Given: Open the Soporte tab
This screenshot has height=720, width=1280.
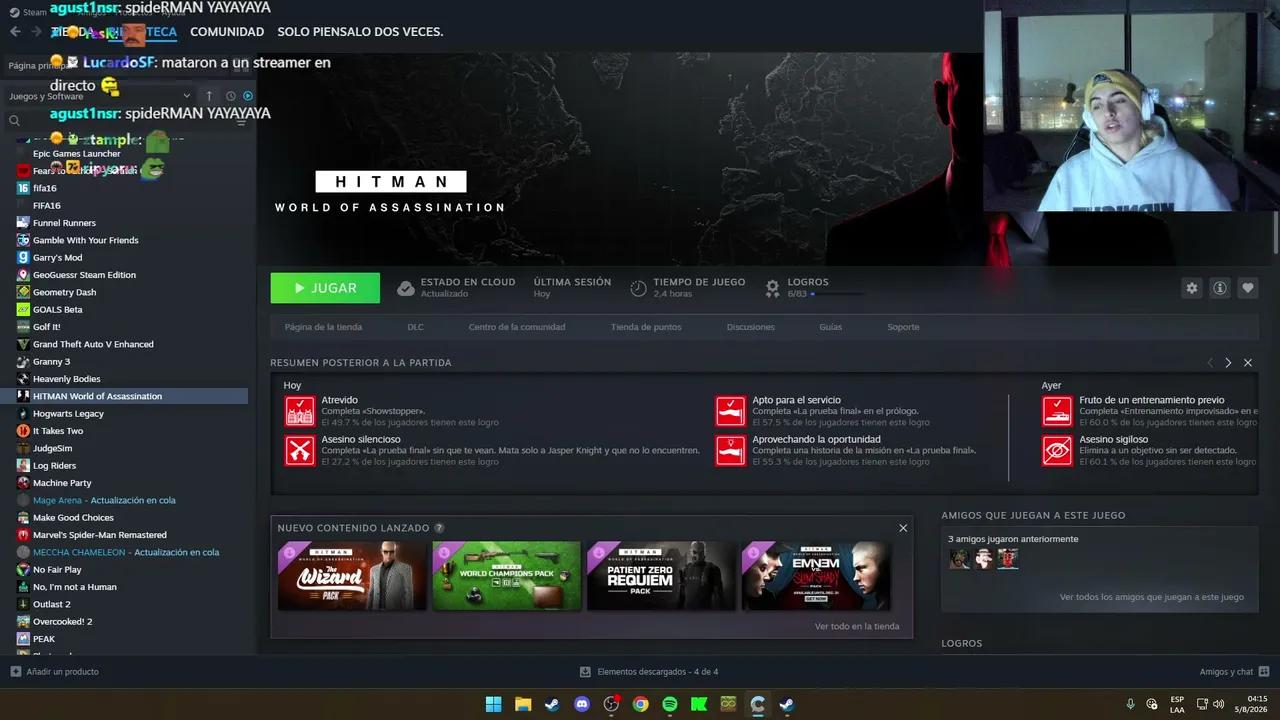Looking at the screenshot, I should [903, 327].
